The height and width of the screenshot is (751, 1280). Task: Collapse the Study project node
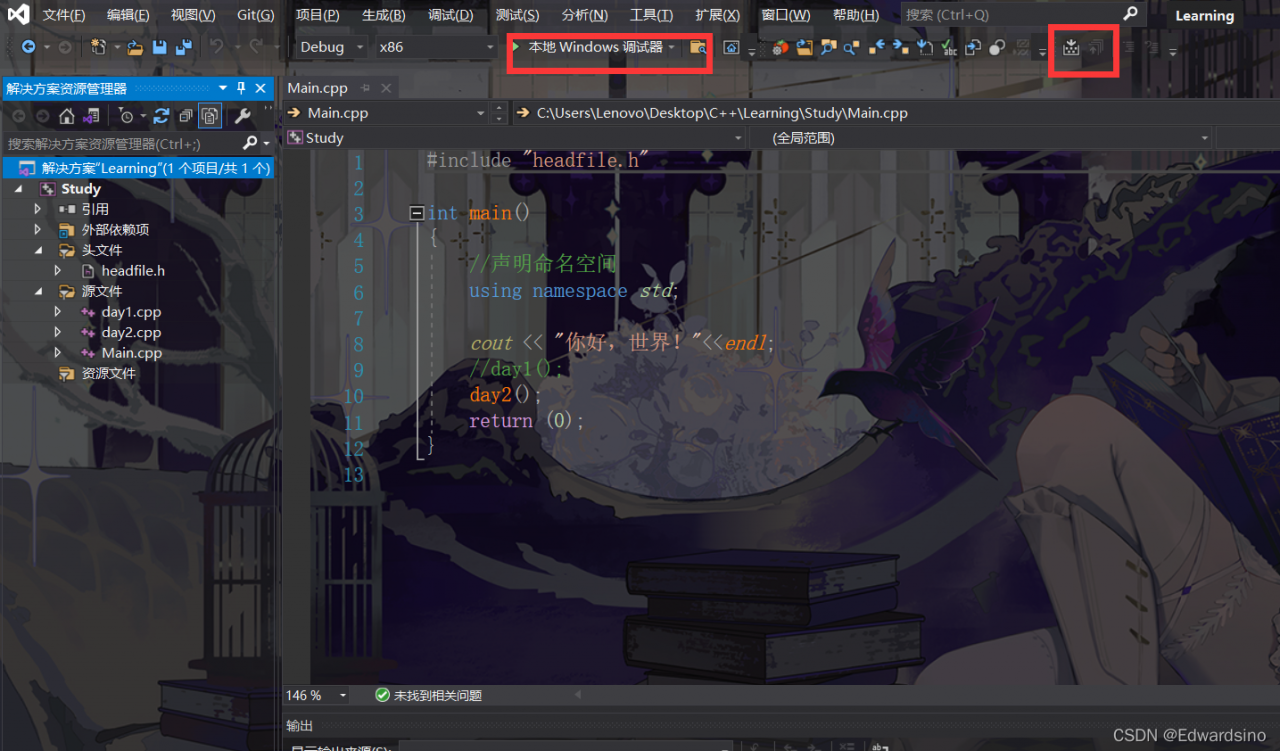point(19,189)
